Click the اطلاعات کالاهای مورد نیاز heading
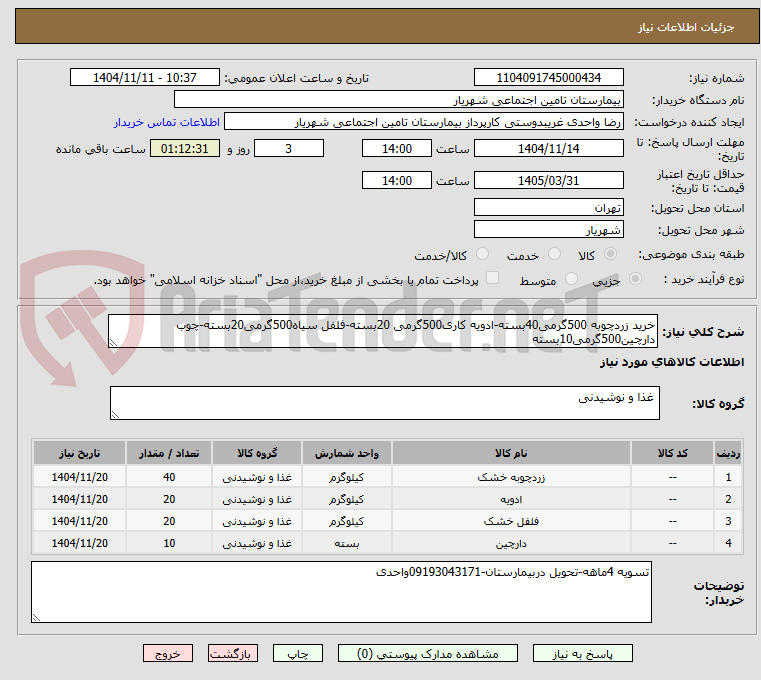Viewport: 761px width, 680px height. [x=672, y=362]
